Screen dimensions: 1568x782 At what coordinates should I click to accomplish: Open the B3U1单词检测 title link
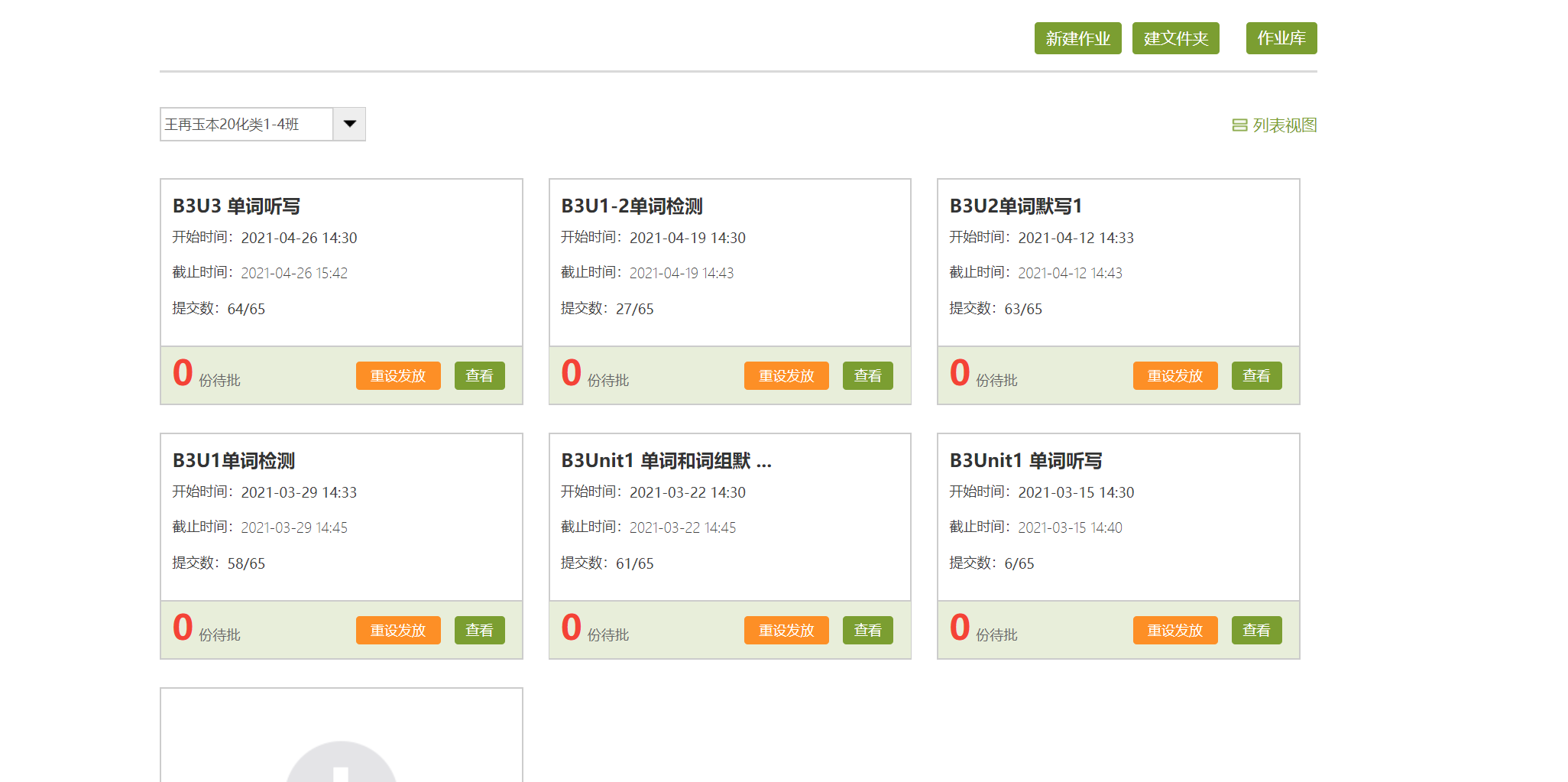(x=234, y=461)
